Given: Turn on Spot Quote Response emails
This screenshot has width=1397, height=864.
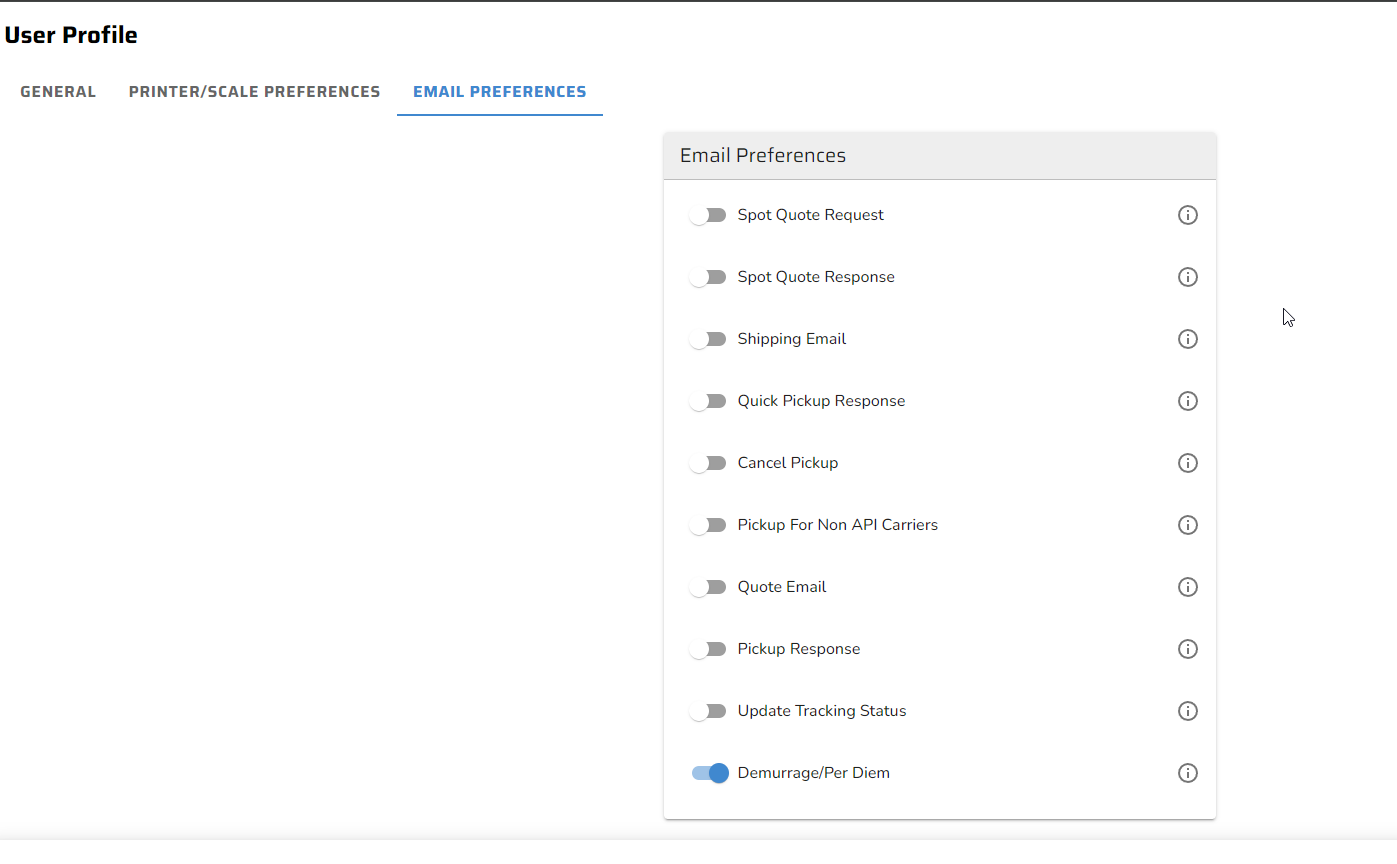Looking at the screenshot, I should (708, 277).
